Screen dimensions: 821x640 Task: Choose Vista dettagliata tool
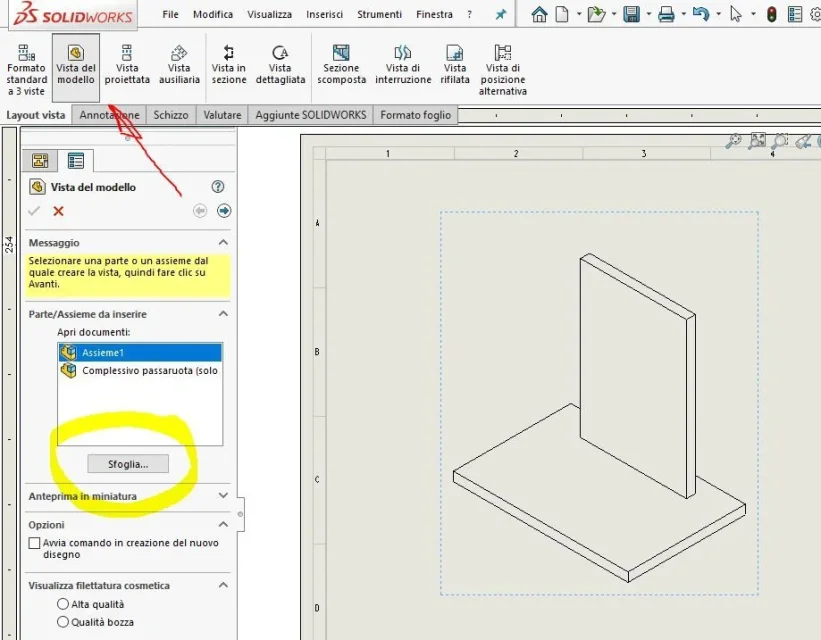(x=280, y=65)
